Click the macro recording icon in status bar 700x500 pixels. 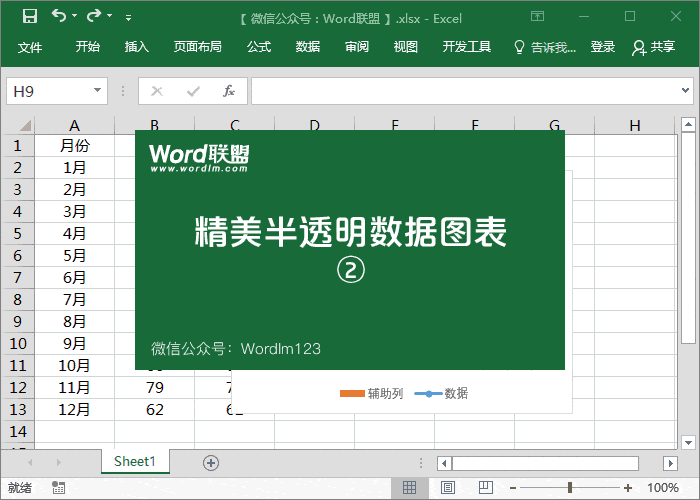point(58,488)
